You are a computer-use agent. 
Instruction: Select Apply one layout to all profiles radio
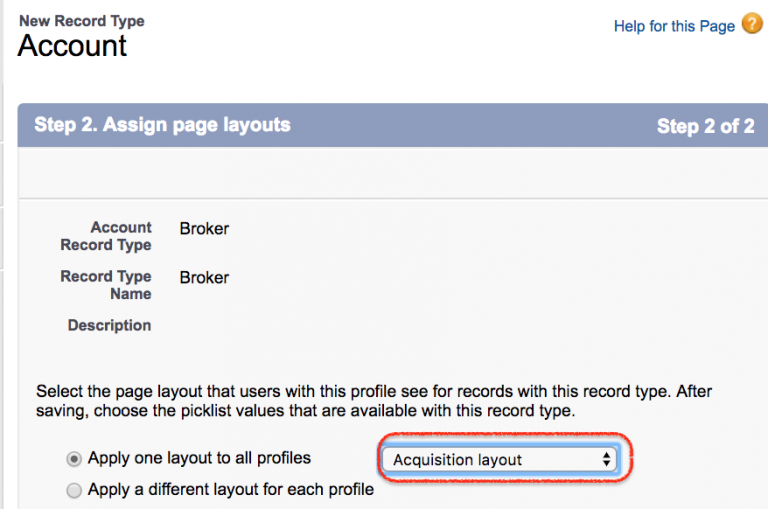74,459
